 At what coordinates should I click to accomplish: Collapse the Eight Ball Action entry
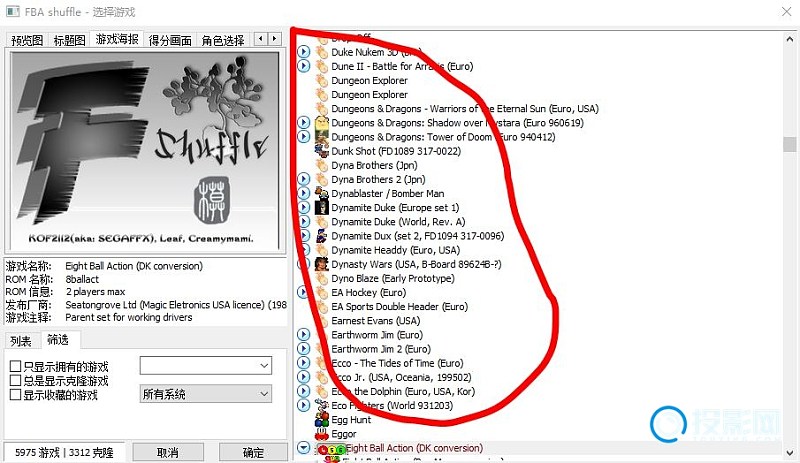coord(304,448)
